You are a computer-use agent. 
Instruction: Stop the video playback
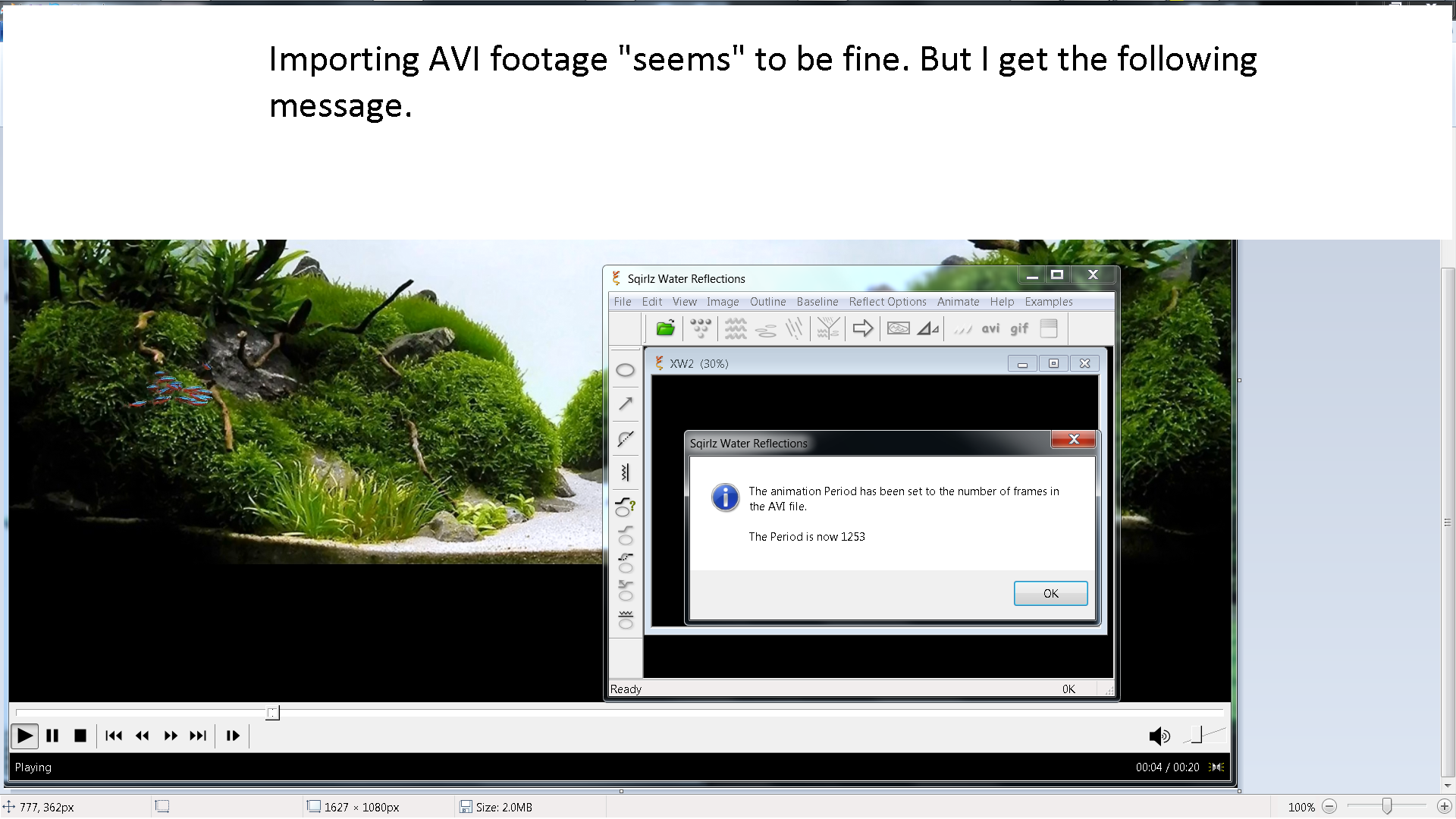coord(80,736)
